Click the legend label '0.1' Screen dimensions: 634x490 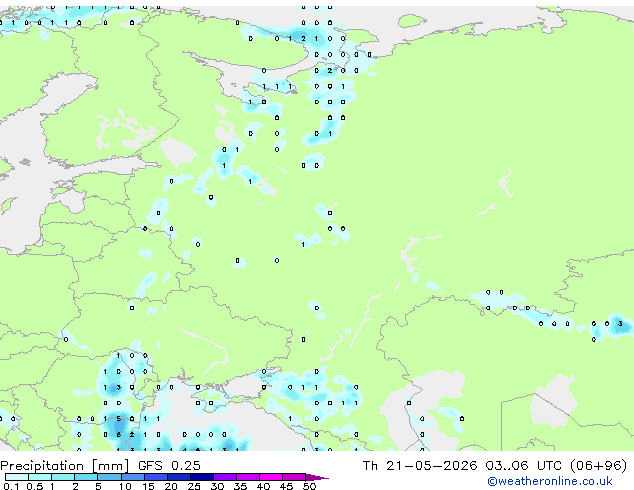11,486
